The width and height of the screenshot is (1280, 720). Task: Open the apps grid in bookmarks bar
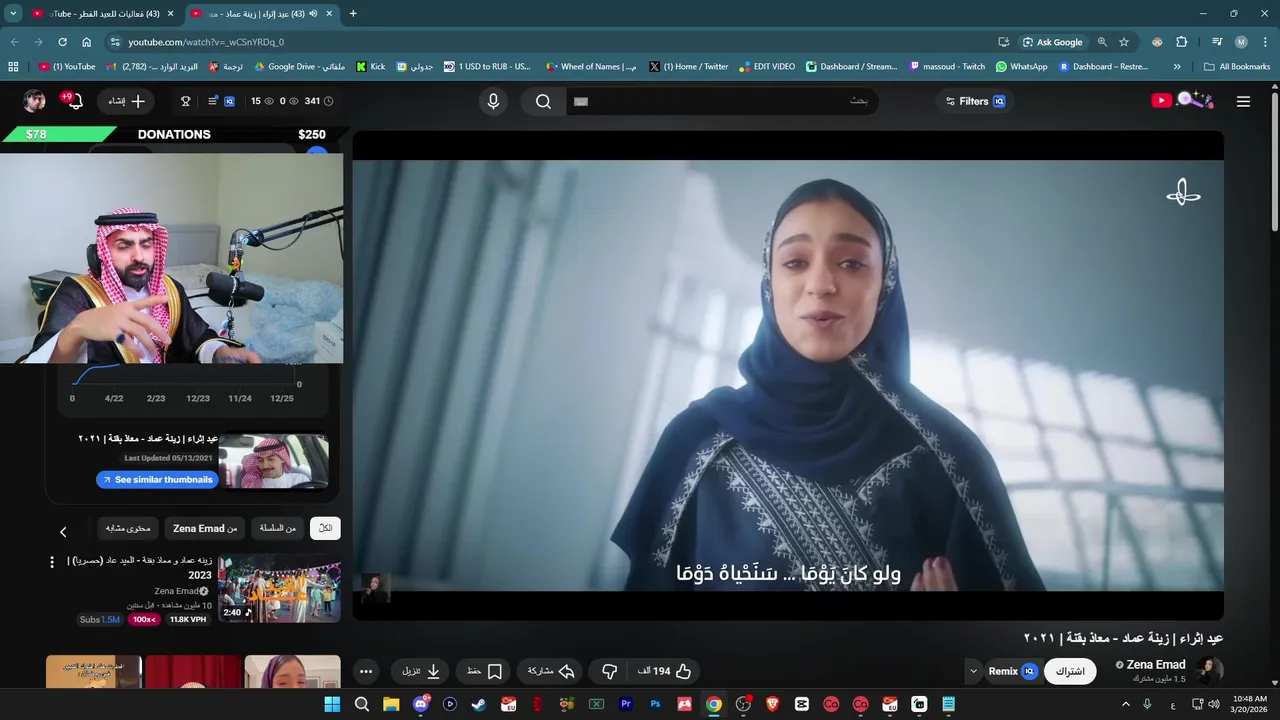click(x=13, y=67)
